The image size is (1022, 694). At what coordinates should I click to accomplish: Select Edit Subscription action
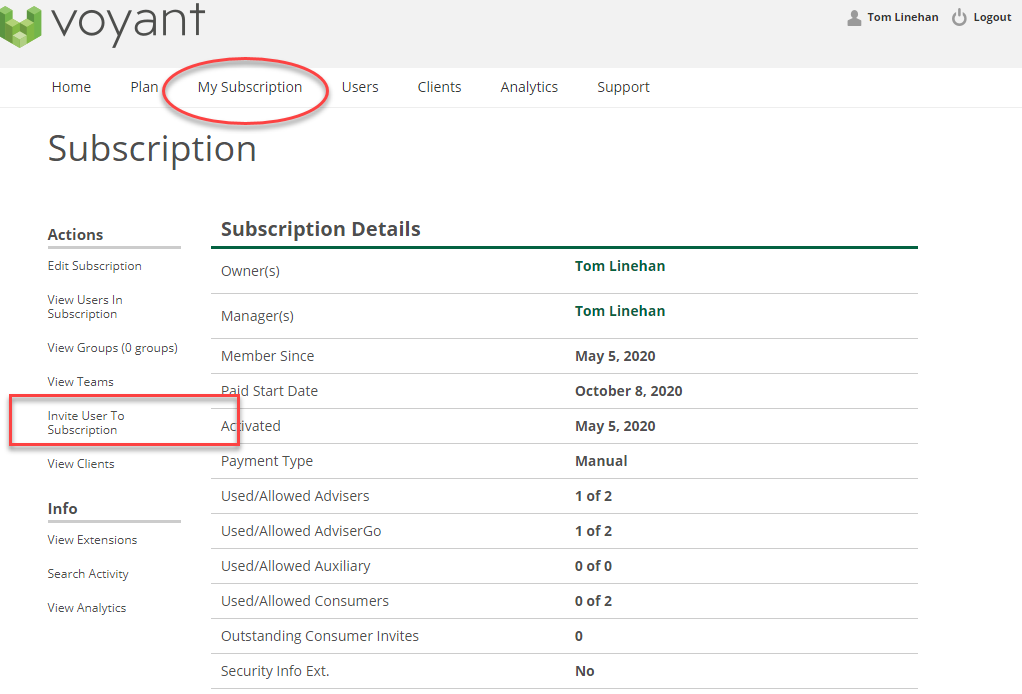tap(95, 266)
